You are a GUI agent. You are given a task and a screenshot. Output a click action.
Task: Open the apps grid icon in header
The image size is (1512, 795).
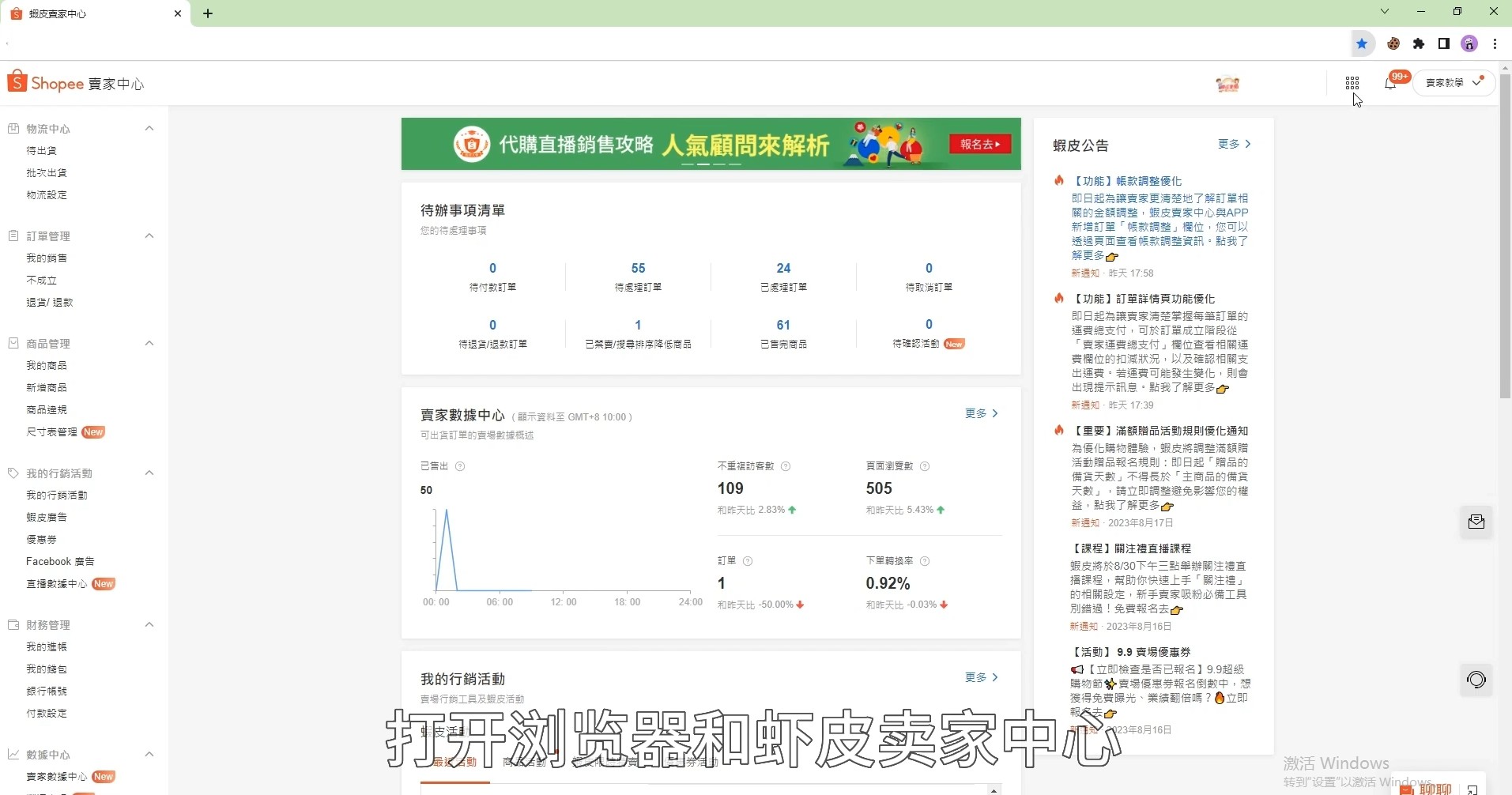1352,83
